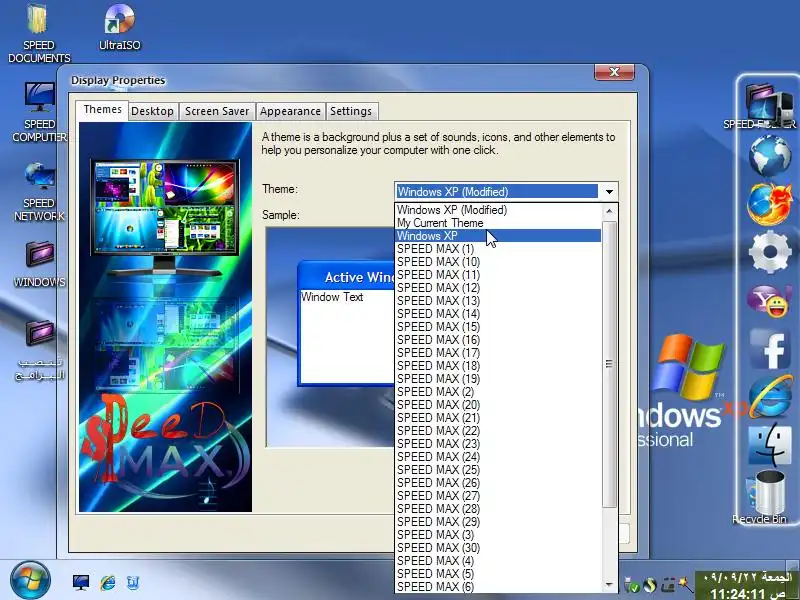This screenshot has width=800, height=600.
Task: Switch to the Desktop tab
Action: pyautogui.click(x=152, y=111)
